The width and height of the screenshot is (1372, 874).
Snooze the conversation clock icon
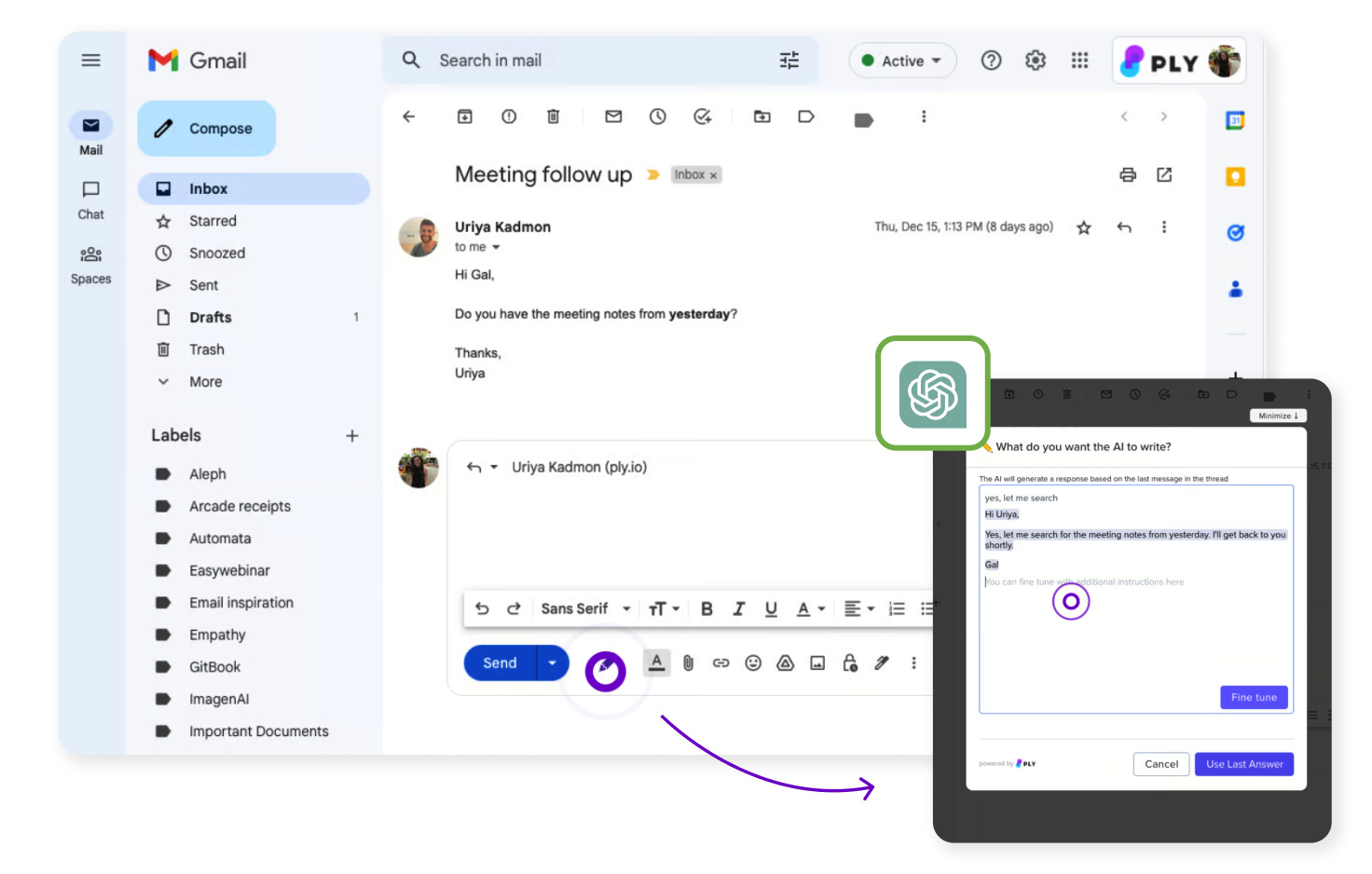[658, 116]
